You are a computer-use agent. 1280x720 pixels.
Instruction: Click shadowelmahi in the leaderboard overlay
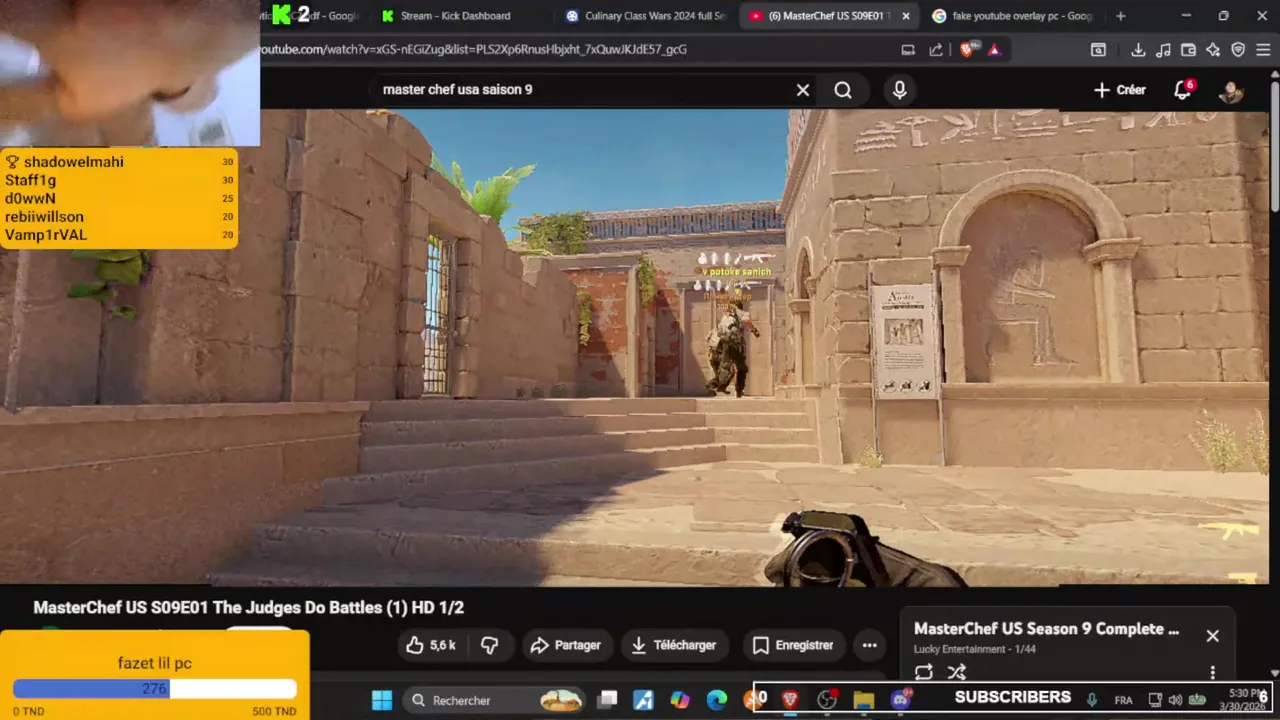click(74, 162)
